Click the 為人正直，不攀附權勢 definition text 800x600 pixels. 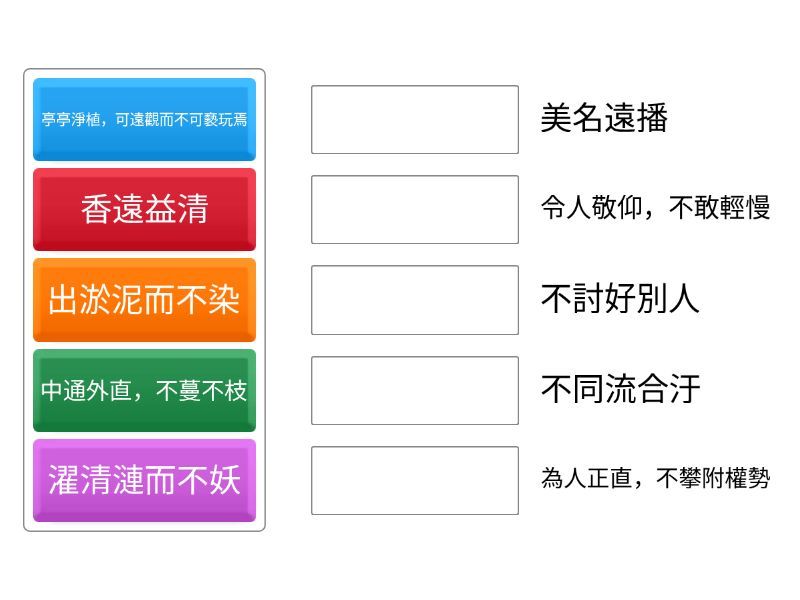pyautogui.click(x=655, y=478)
